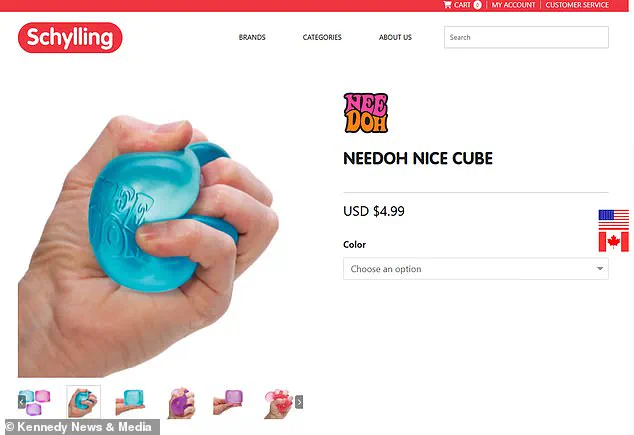
Task: Expand the Color option dropdown
Action: (x=476, y=269)
